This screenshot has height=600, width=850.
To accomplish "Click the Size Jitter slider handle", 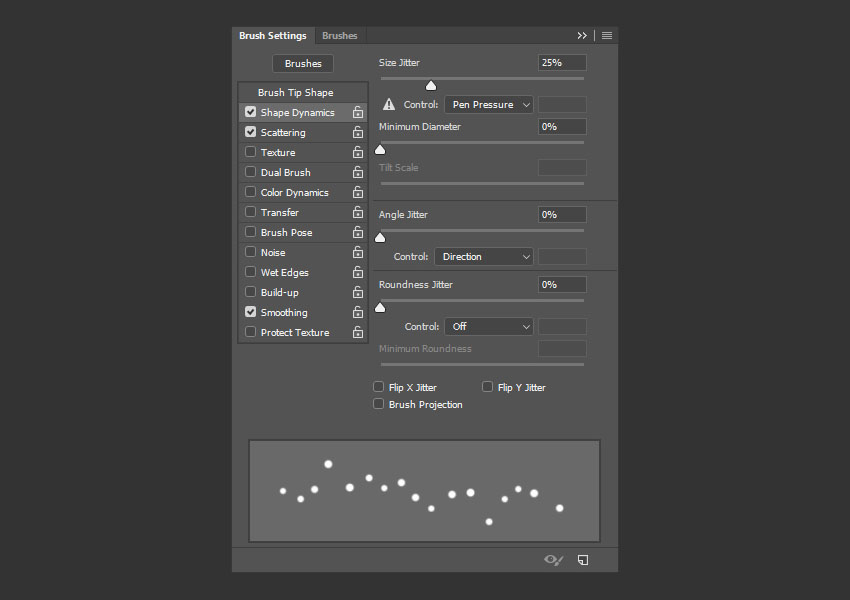I will point(431,86).
